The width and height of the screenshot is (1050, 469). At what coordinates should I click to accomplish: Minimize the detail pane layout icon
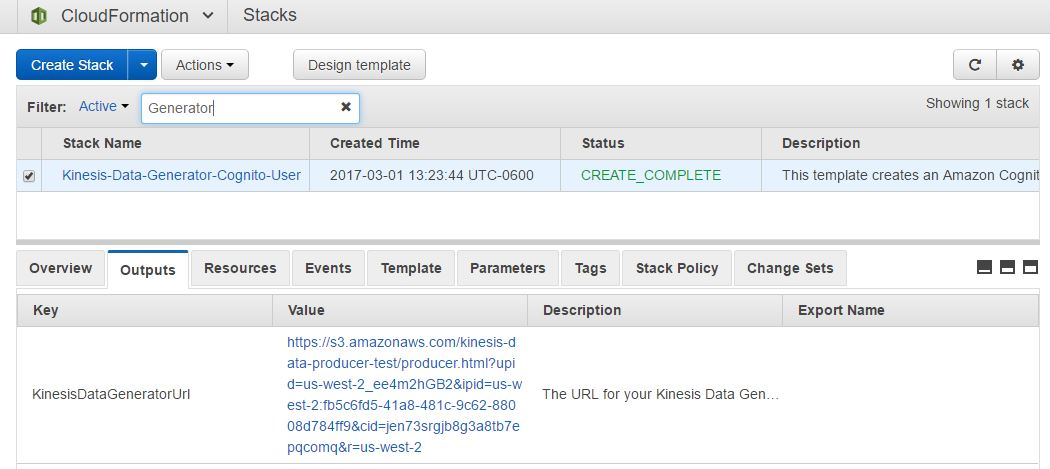click(984, 267)
